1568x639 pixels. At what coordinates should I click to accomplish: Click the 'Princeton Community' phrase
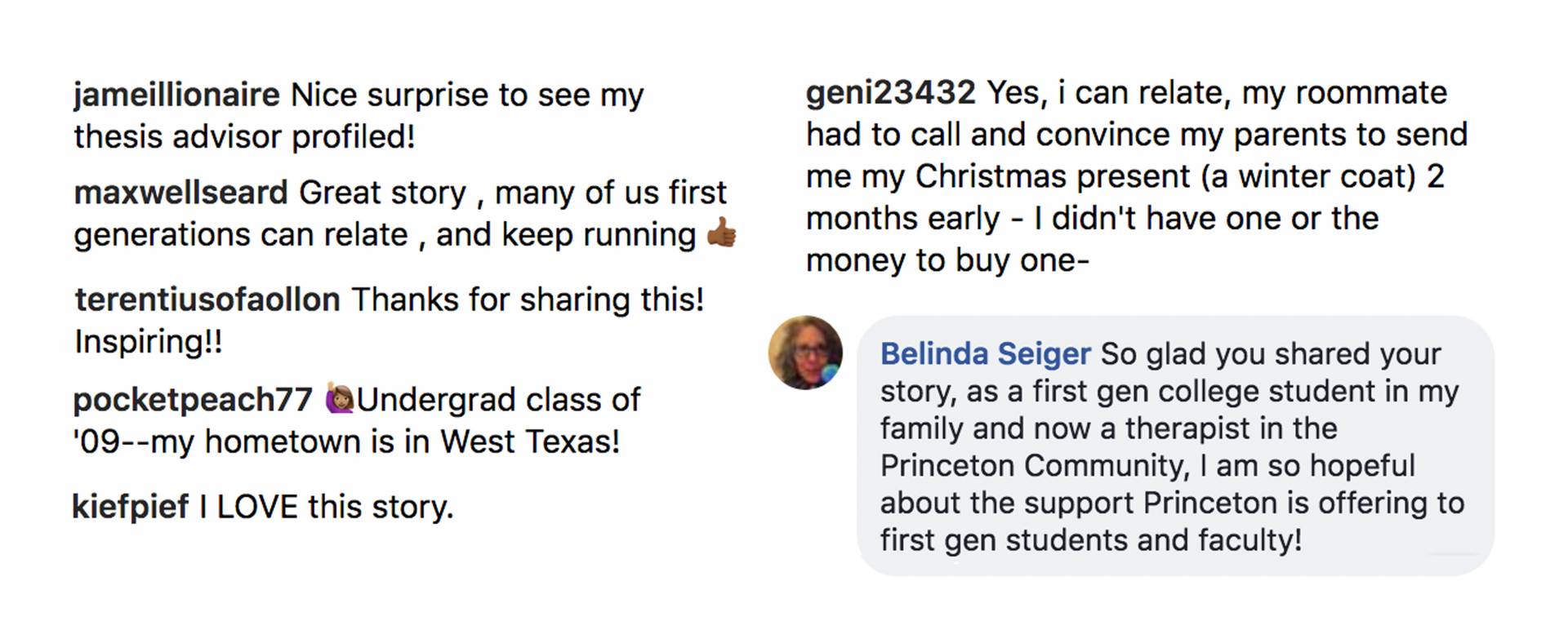tap(1032, 465)
